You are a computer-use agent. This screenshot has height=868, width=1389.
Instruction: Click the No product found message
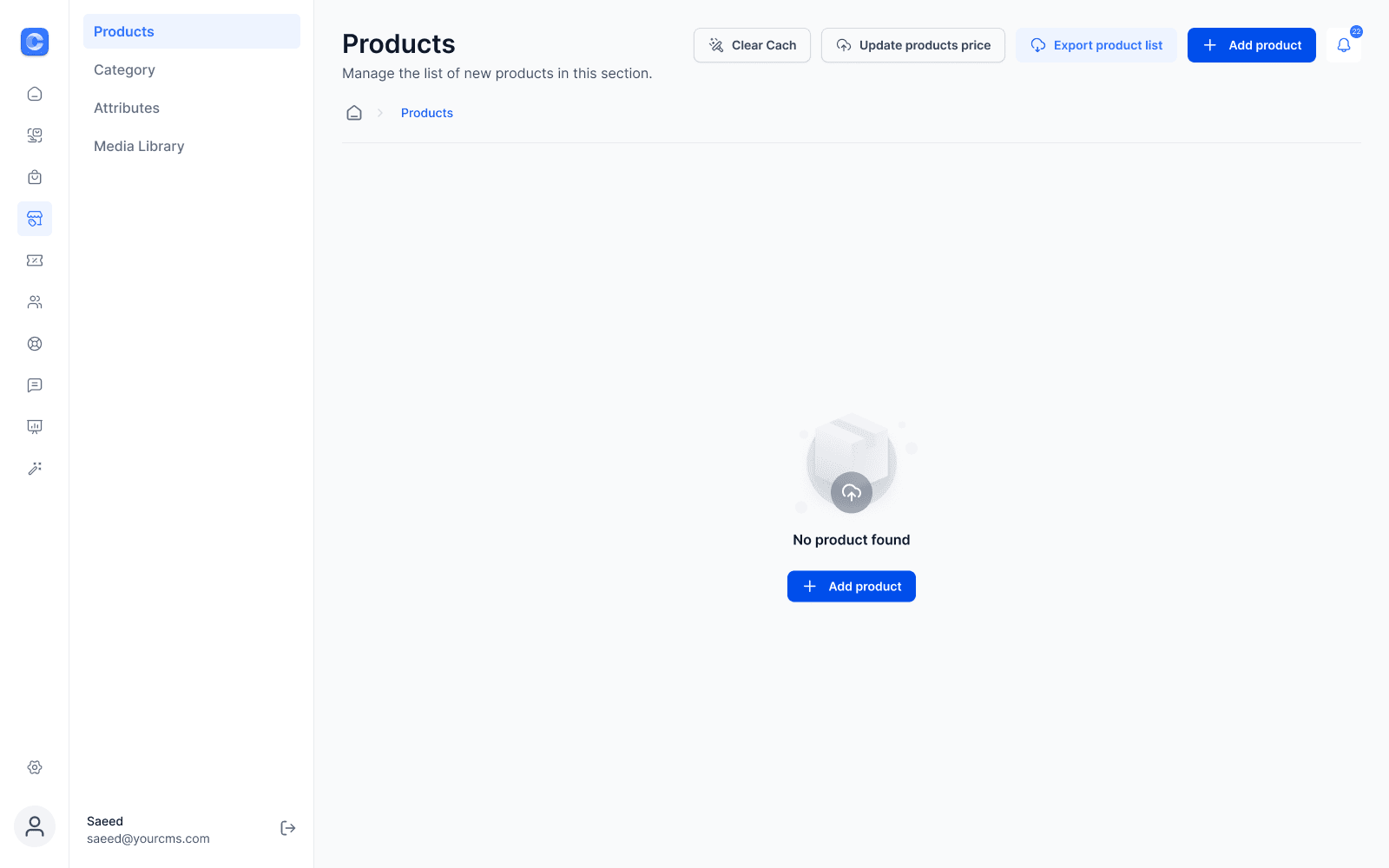(x=852, y=540)
